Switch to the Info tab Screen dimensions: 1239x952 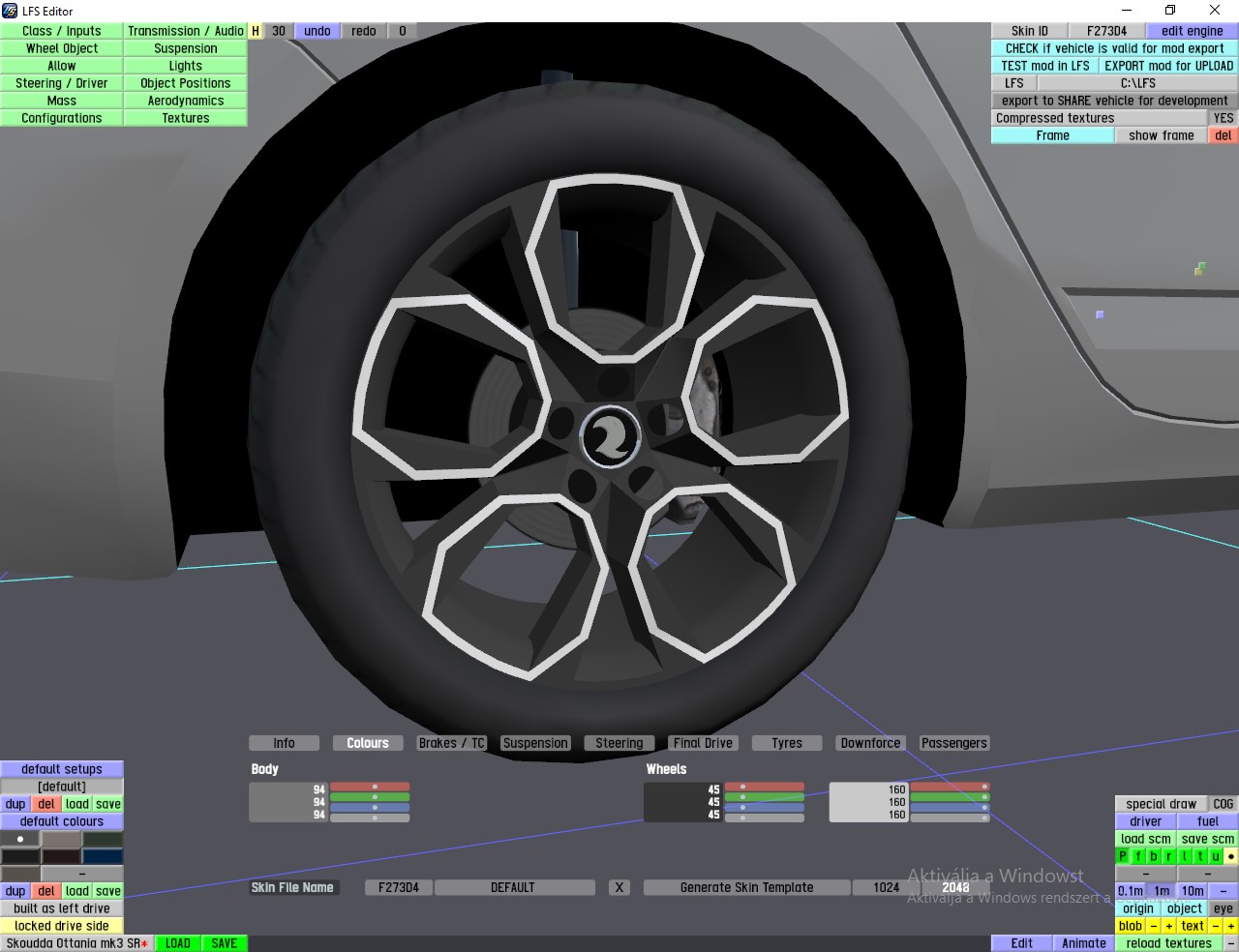[x=284, y=743]
